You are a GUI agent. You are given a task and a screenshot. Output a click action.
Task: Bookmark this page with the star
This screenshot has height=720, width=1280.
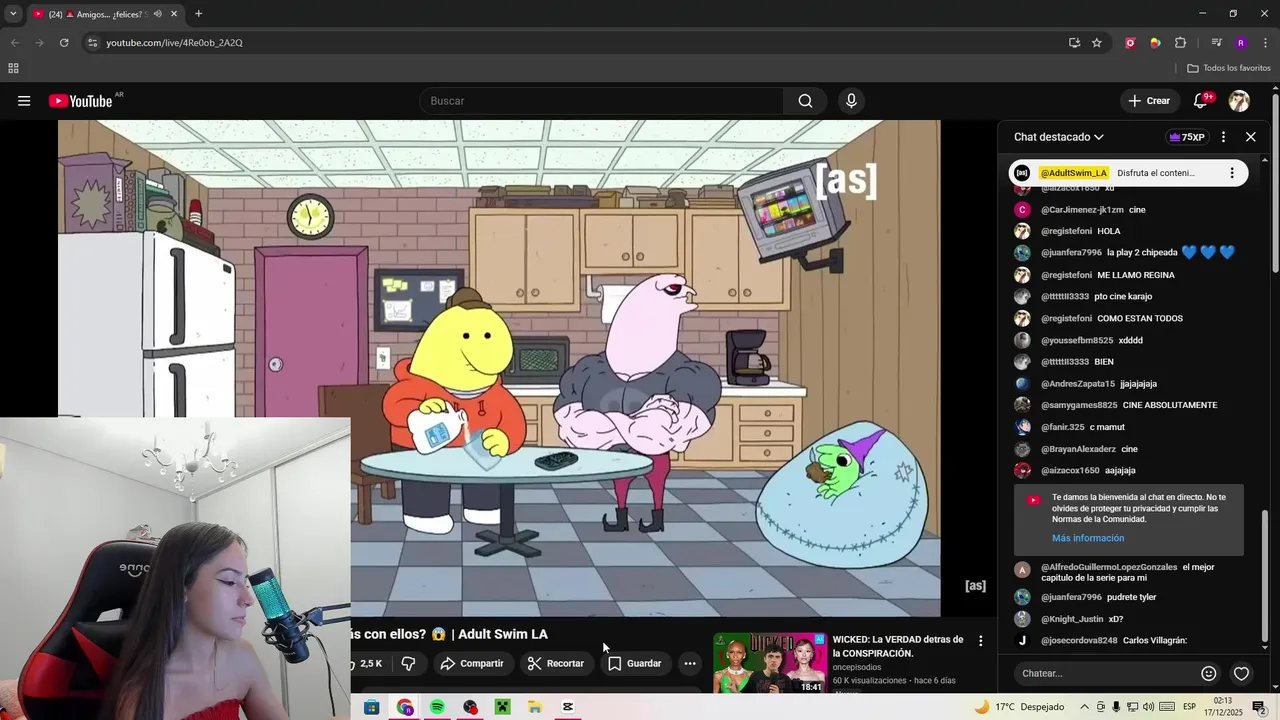tap(1097, 43)
